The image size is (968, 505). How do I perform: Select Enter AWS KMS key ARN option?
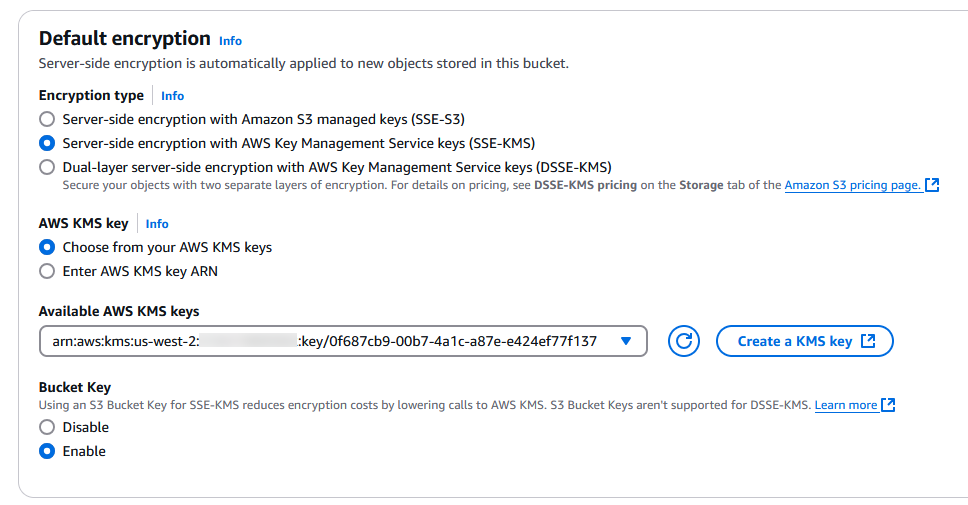[x=47, y=271]
